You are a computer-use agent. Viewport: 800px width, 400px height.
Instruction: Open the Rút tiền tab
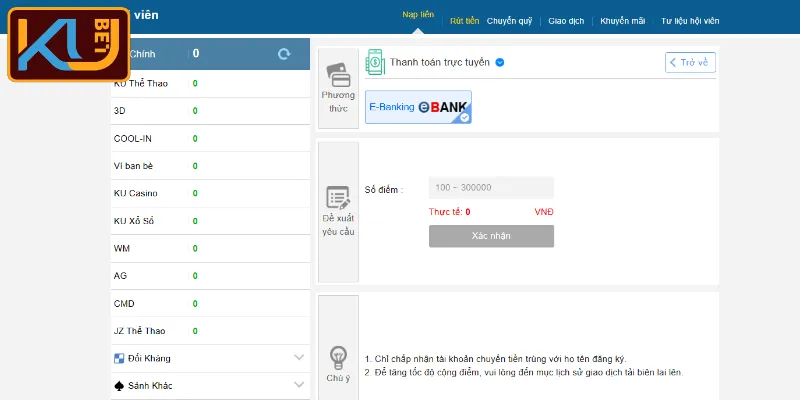(464, 21)
